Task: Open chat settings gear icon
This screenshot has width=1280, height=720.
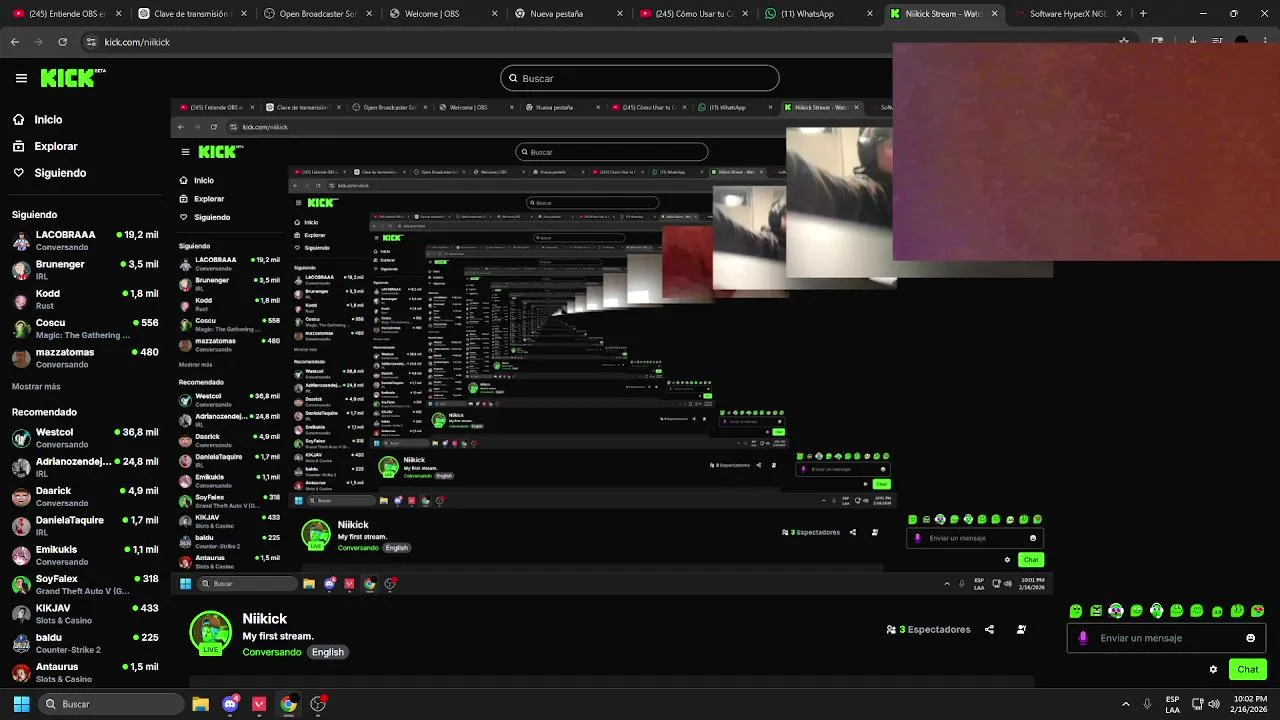Action: tap(1213, 670)
